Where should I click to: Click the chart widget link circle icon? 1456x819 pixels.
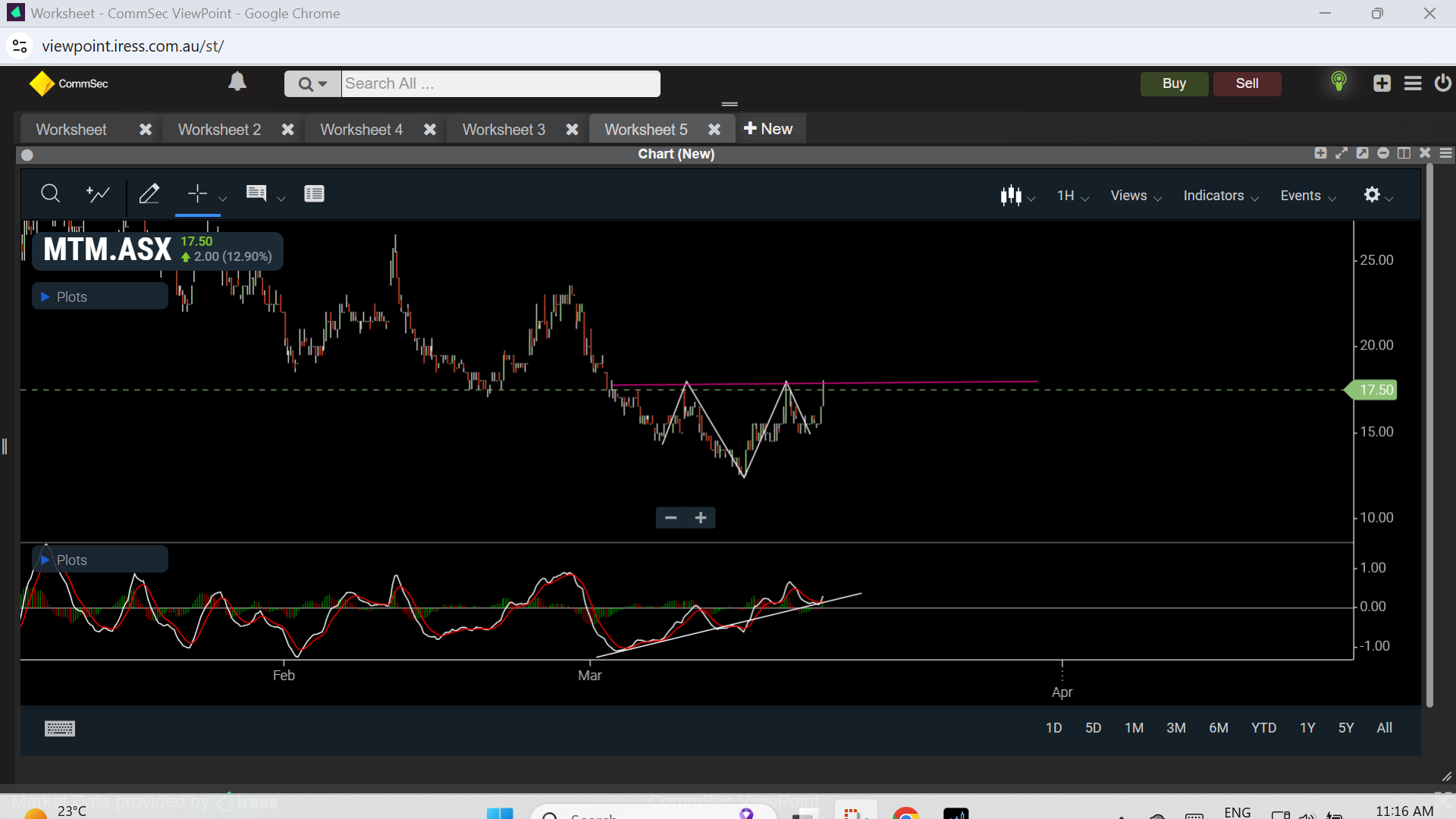[27, 155]
